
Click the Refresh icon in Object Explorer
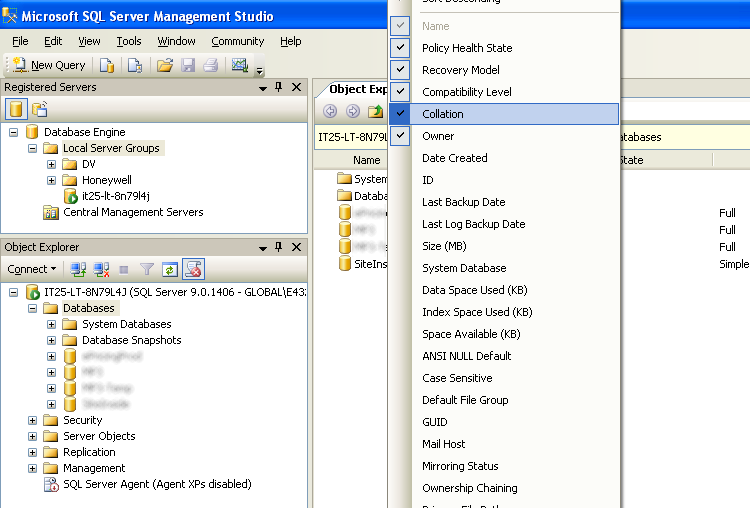click(x=169, y=270)
